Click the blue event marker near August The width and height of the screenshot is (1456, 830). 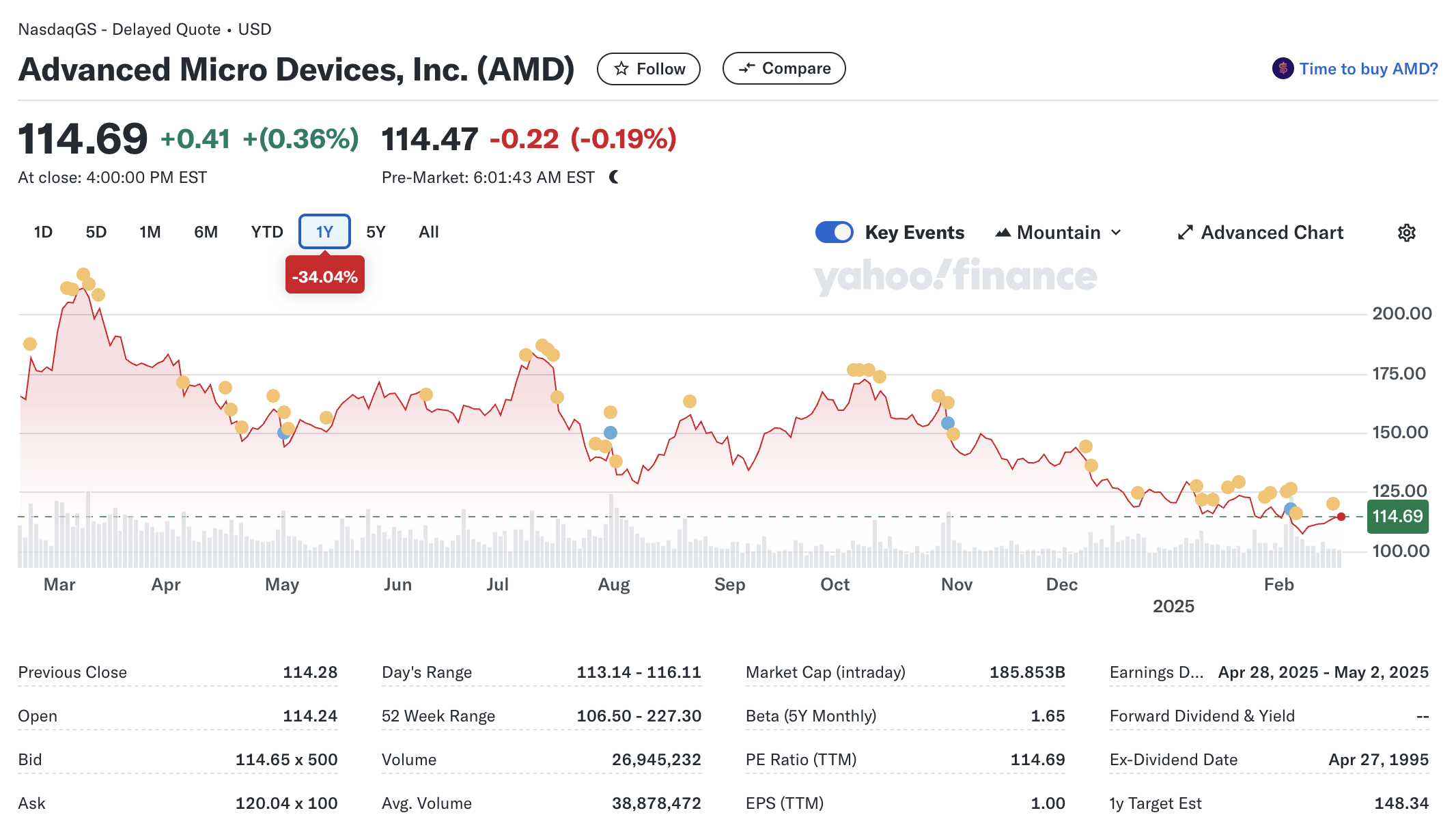click(611, 433)
